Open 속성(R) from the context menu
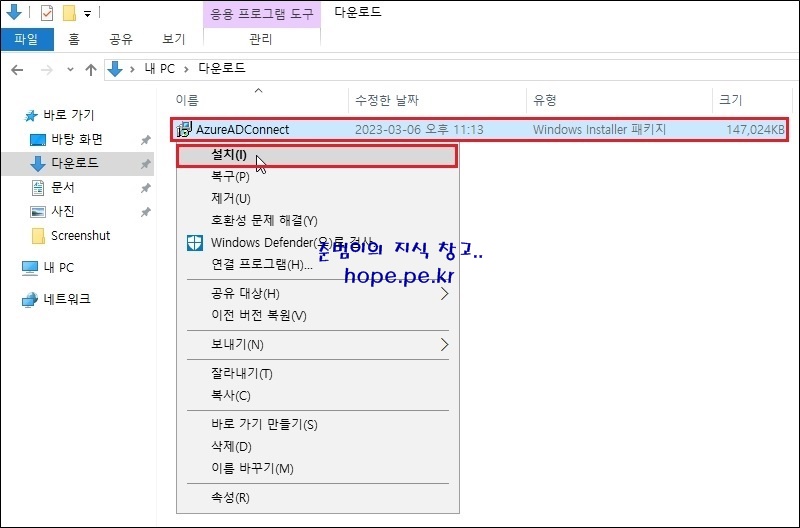Screen dimensions: 800x528 click(x=317, y=497)
